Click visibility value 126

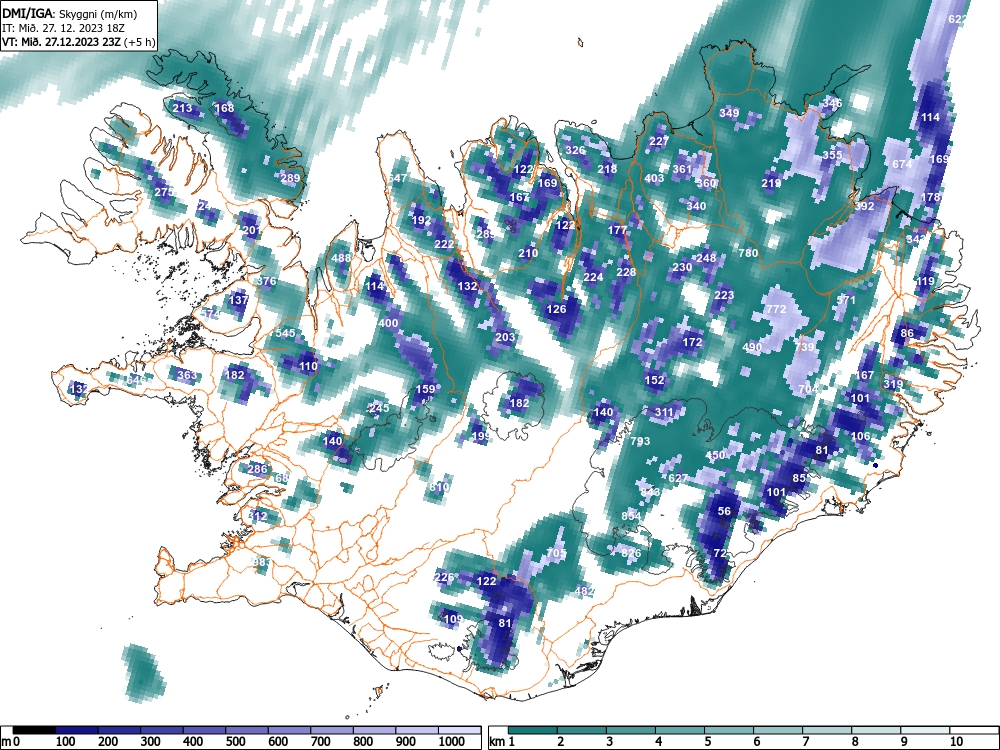(556, 309)
